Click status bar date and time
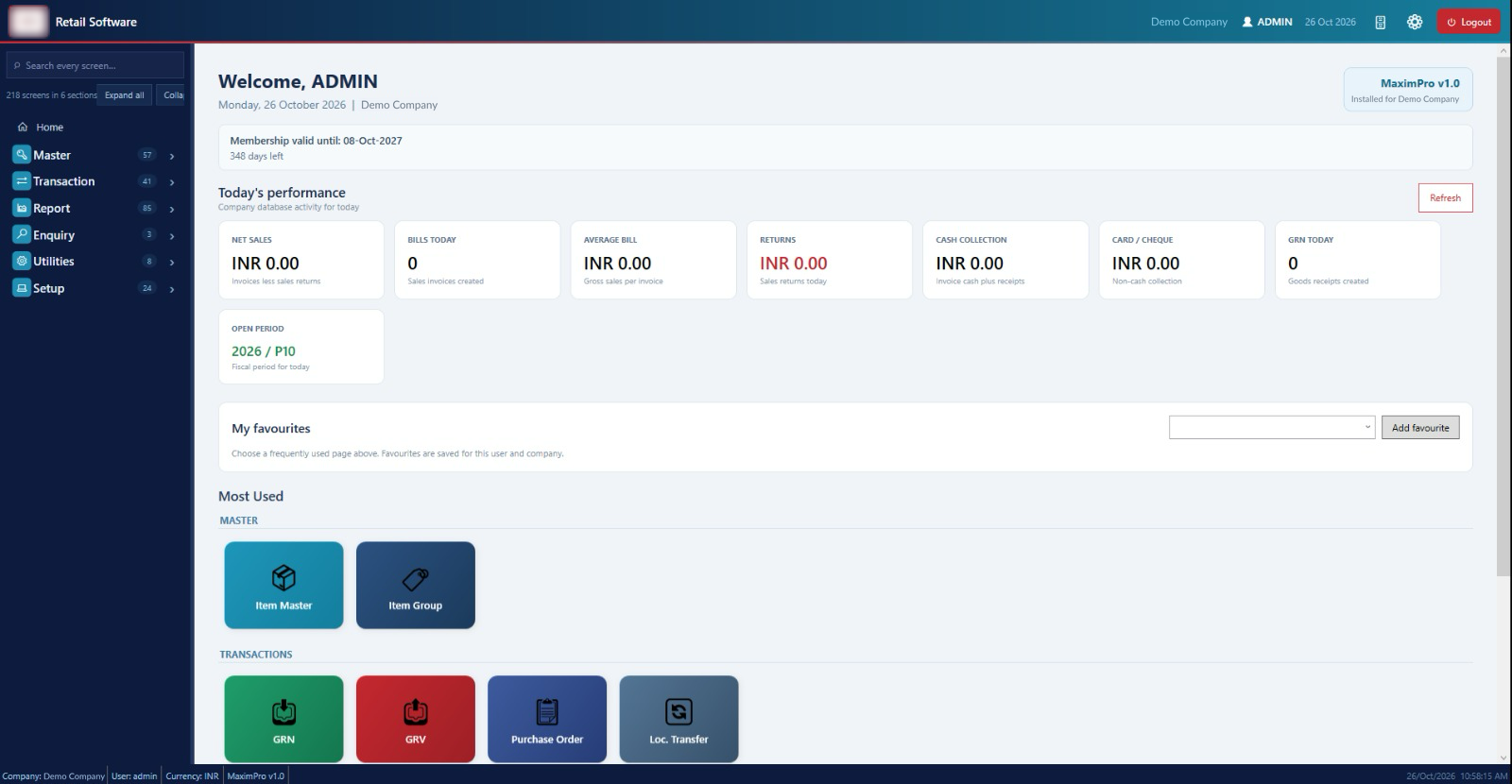The image size is (1512, 784). point(1456,776)
